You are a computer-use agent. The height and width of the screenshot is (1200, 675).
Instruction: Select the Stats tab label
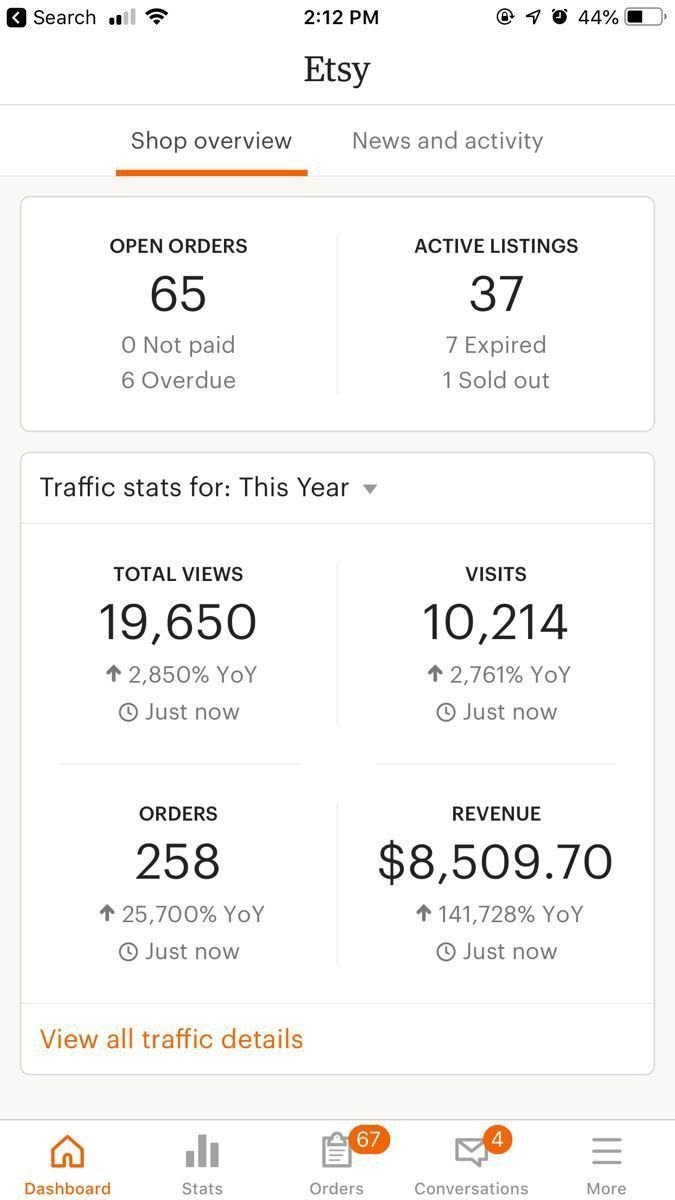pyautogui.click(x=202, y=1188)
